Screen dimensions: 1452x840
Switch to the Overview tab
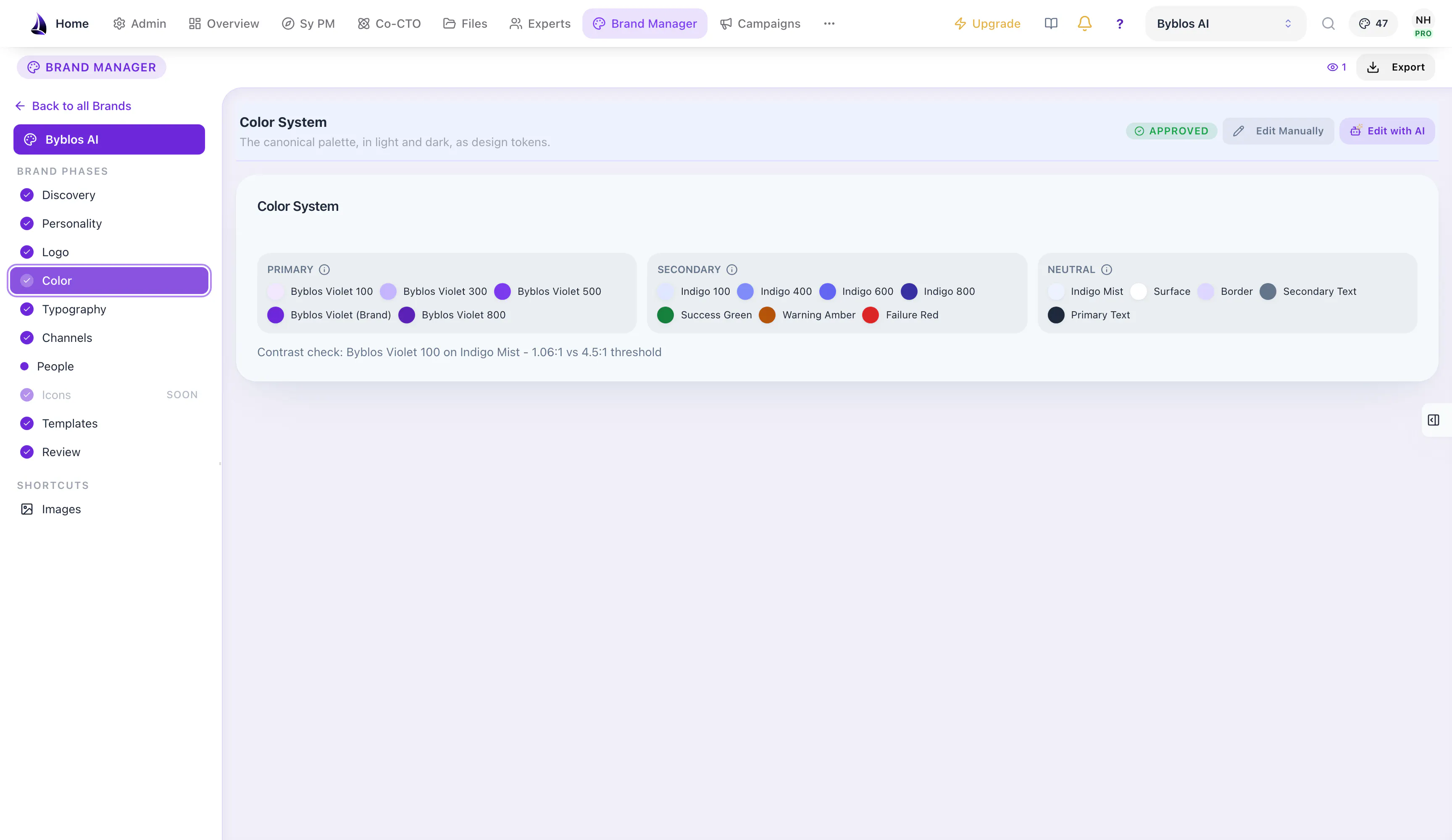click(x=224, y=24)
